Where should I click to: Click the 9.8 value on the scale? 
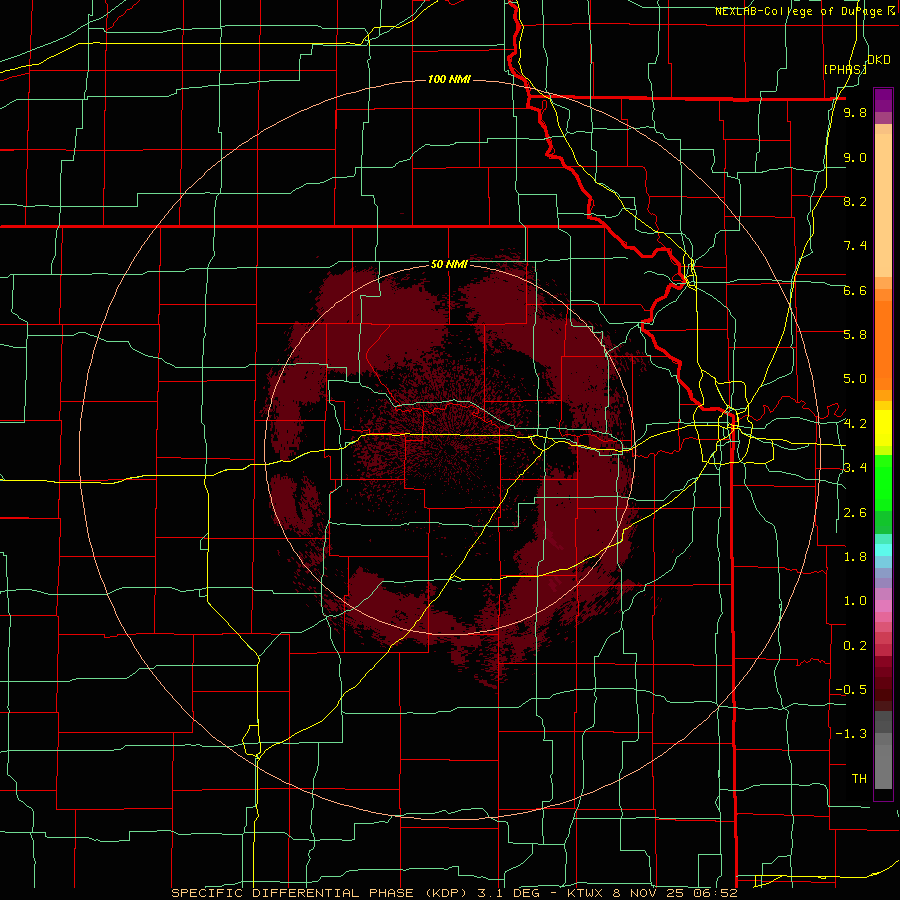pyautogui.click(x=855, y=112)
